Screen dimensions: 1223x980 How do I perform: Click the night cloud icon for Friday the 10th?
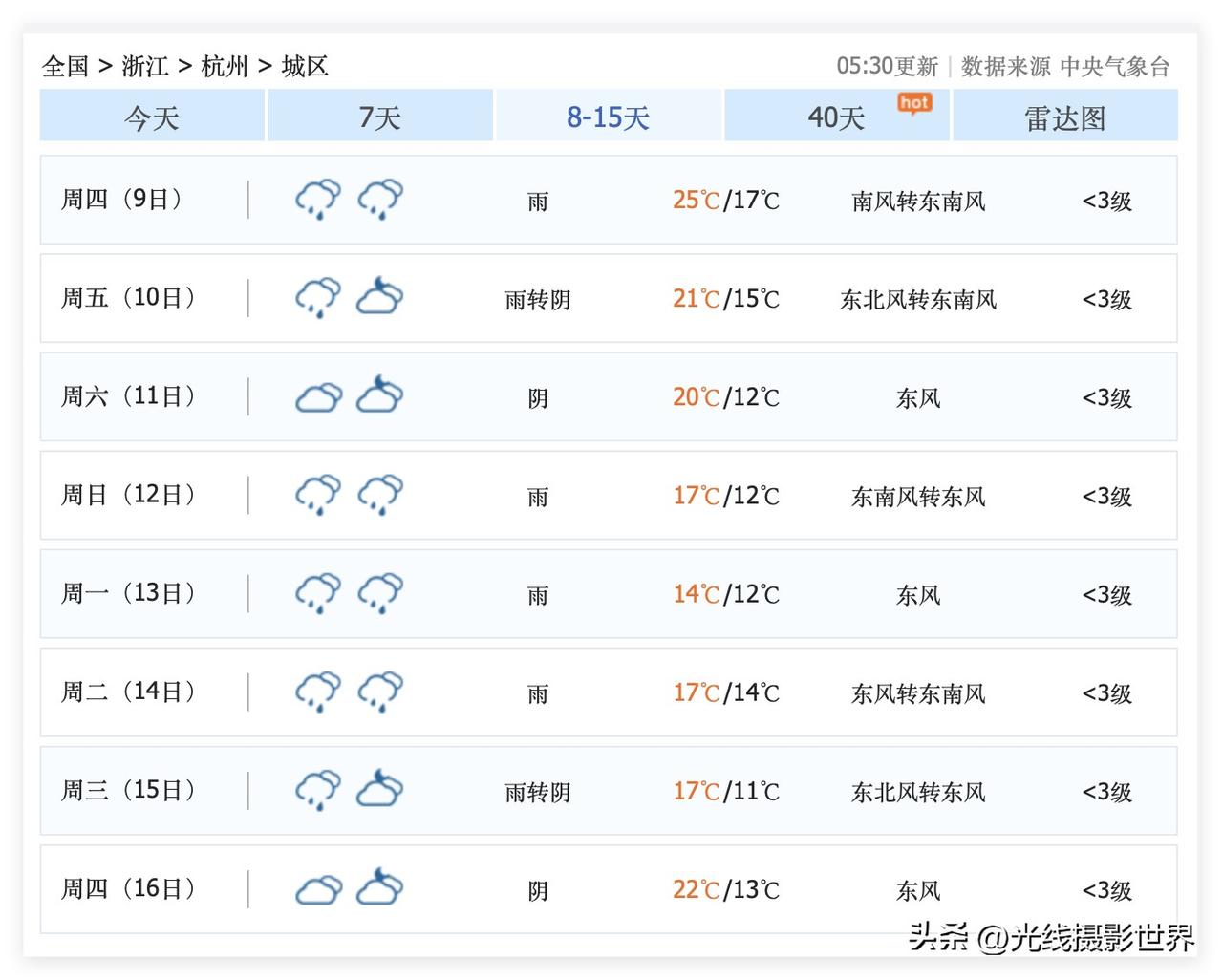(379, 297)
